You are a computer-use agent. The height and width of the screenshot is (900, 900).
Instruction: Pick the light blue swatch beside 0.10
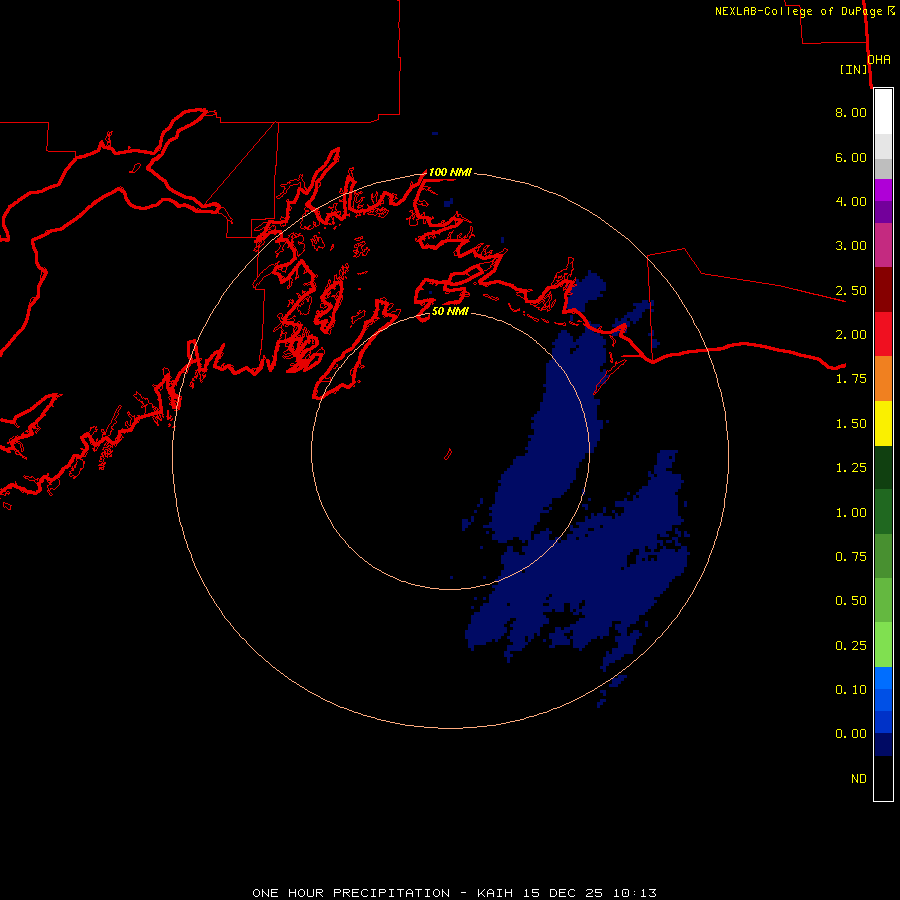tap(883, 678)
